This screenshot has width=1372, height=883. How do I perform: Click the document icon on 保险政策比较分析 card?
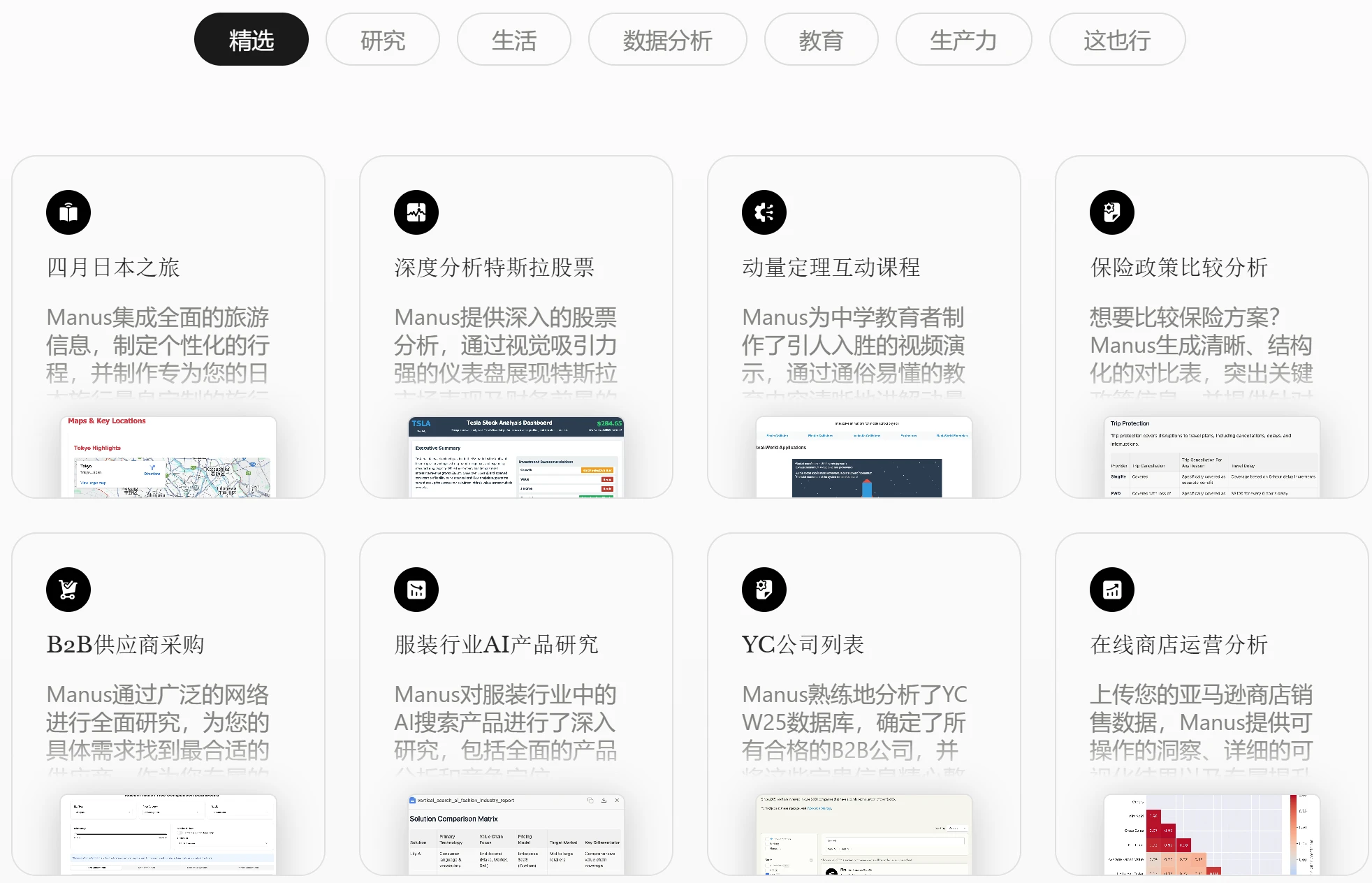[1111, 212]
